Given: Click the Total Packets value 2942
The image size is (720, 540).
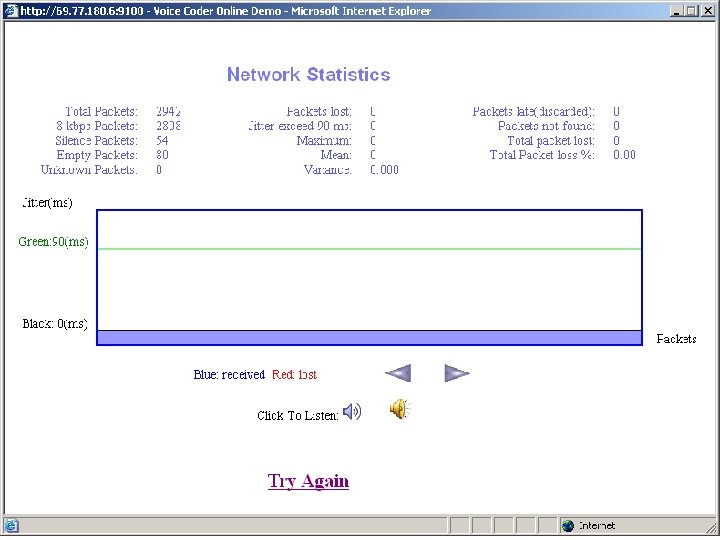Looking at the screenshot, I should (168, 111).
